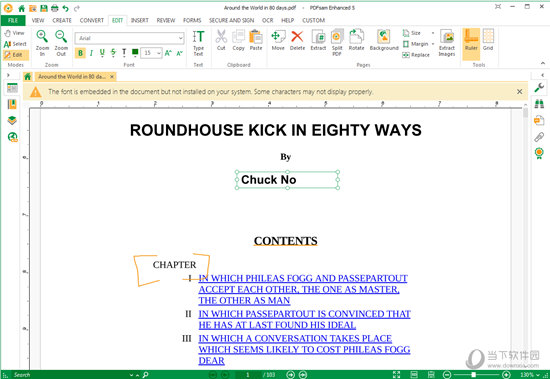Open the bookmarks panel in left sidebar
This screenshot has width=550, height=379.
(x=12, y=104)
